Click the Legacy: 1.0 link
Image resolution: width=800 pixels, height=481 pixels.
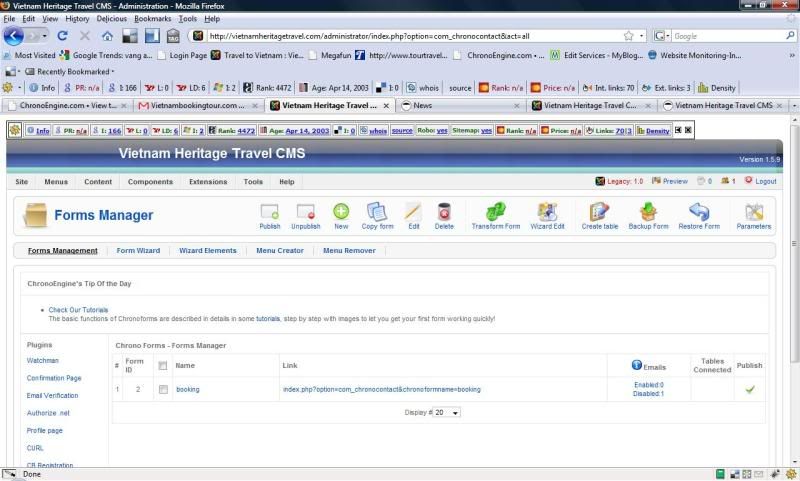619,181
